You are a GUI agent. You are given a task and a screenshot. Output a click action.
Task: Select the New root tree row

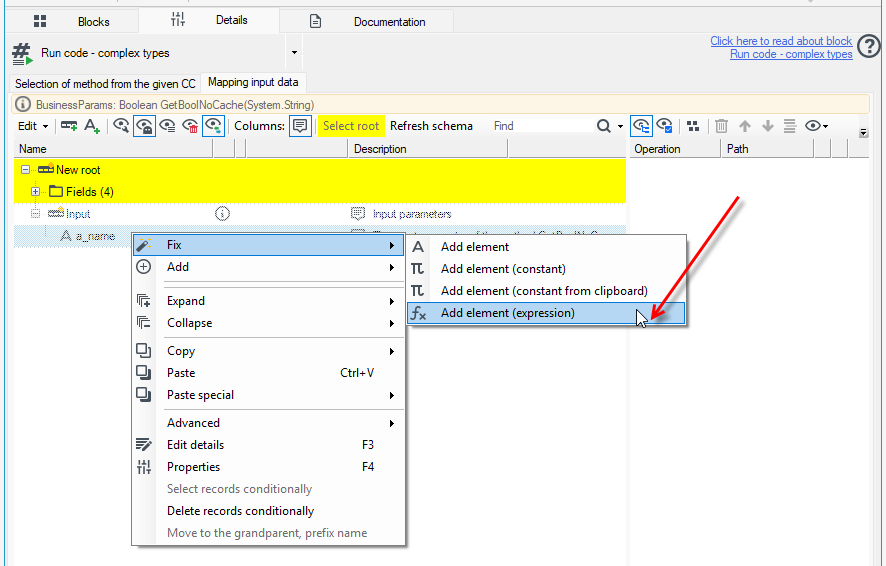point(320,169)
